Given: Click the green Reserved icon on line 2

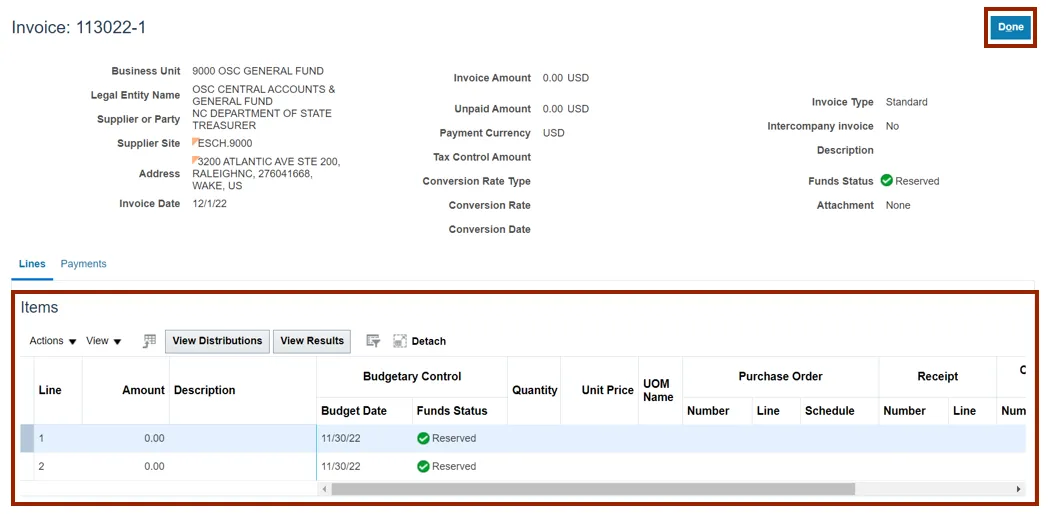Looking at the screenshot, I should tap(423, 466).
